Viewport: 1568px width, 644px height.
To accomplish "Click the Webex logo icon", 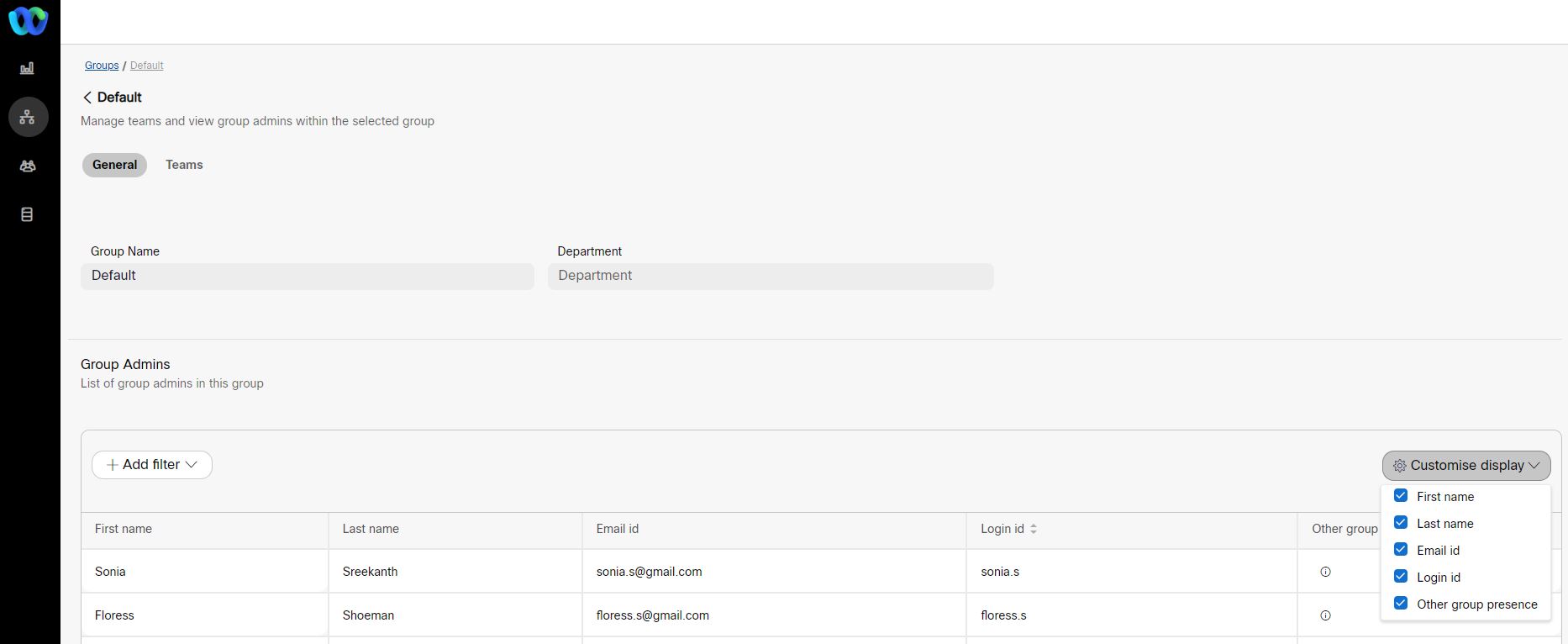I will (28, 20).
